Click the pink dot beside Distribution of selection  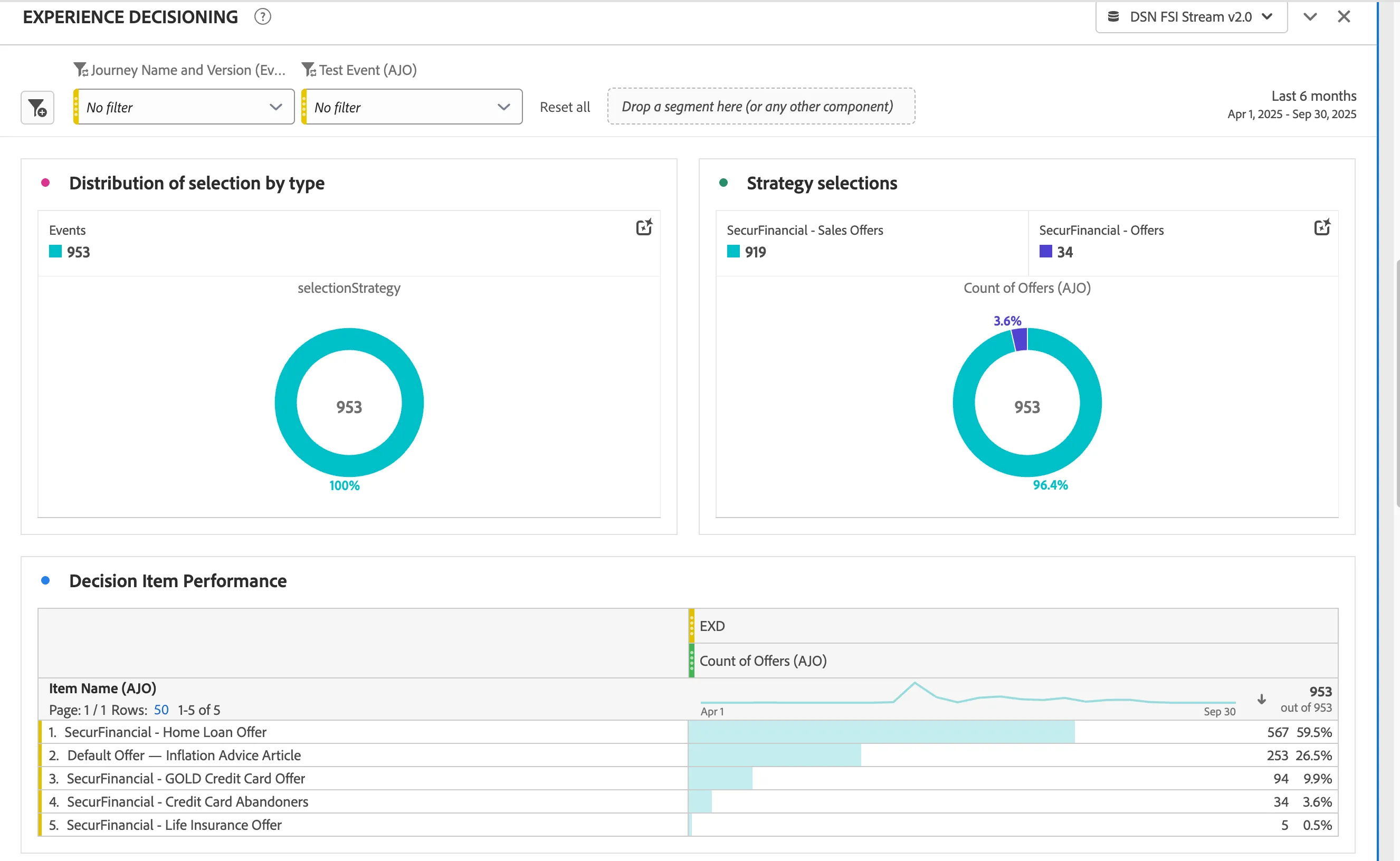pos(45,183)
